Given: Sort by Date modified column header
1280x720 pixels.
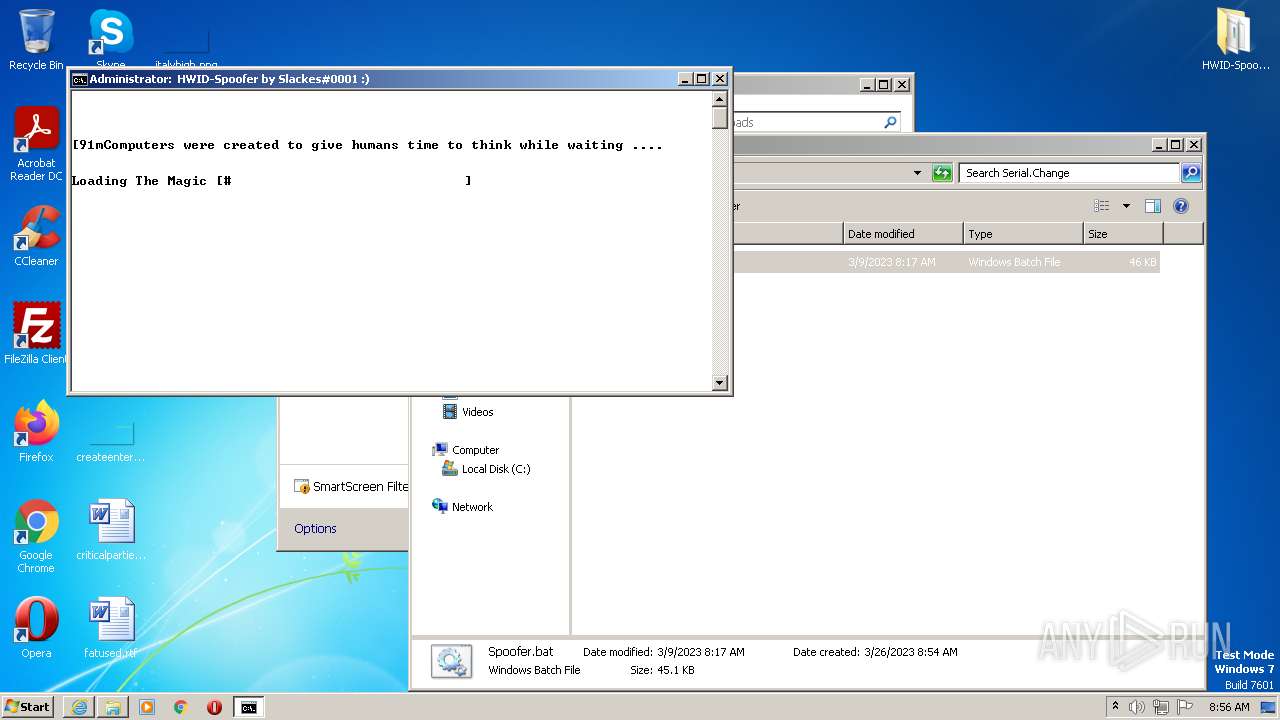Looking at the screenshot, I should coord(903,234).
